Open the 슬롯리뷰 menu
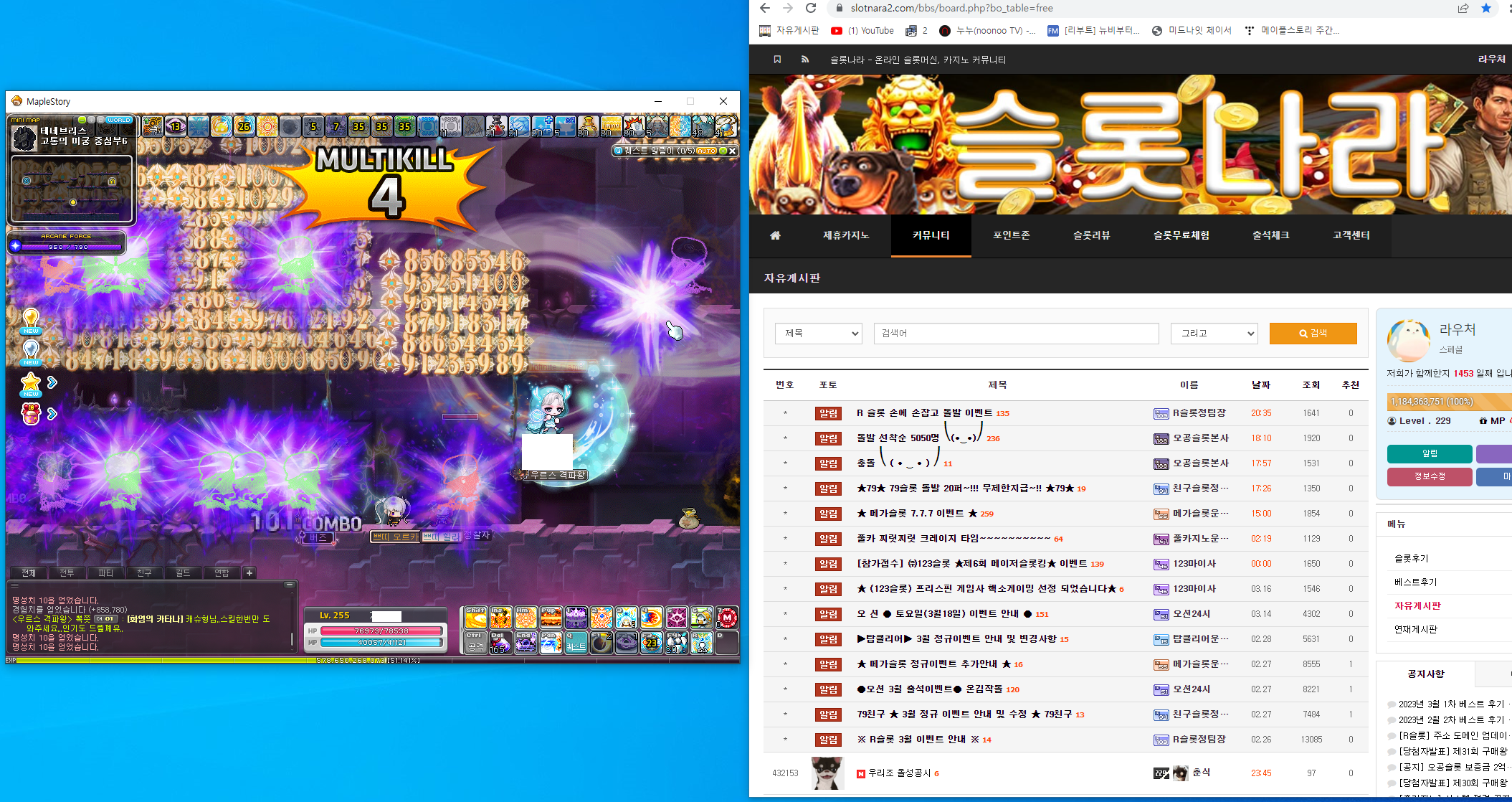Image resolution: width=1512 pixels, height=802 pixels. click(x=1092, y=235)
